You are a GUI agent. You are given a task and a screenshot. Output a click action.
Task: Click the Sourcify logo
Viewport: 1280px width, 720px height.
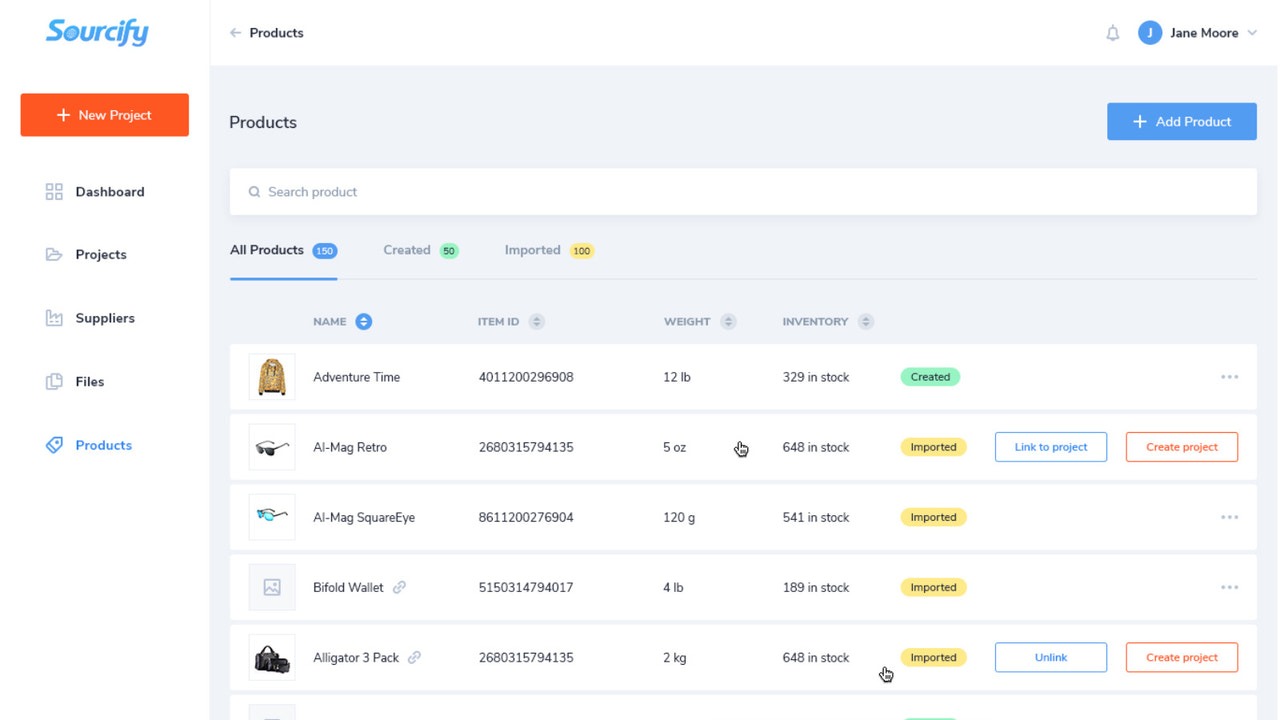[x=97, y=32]
